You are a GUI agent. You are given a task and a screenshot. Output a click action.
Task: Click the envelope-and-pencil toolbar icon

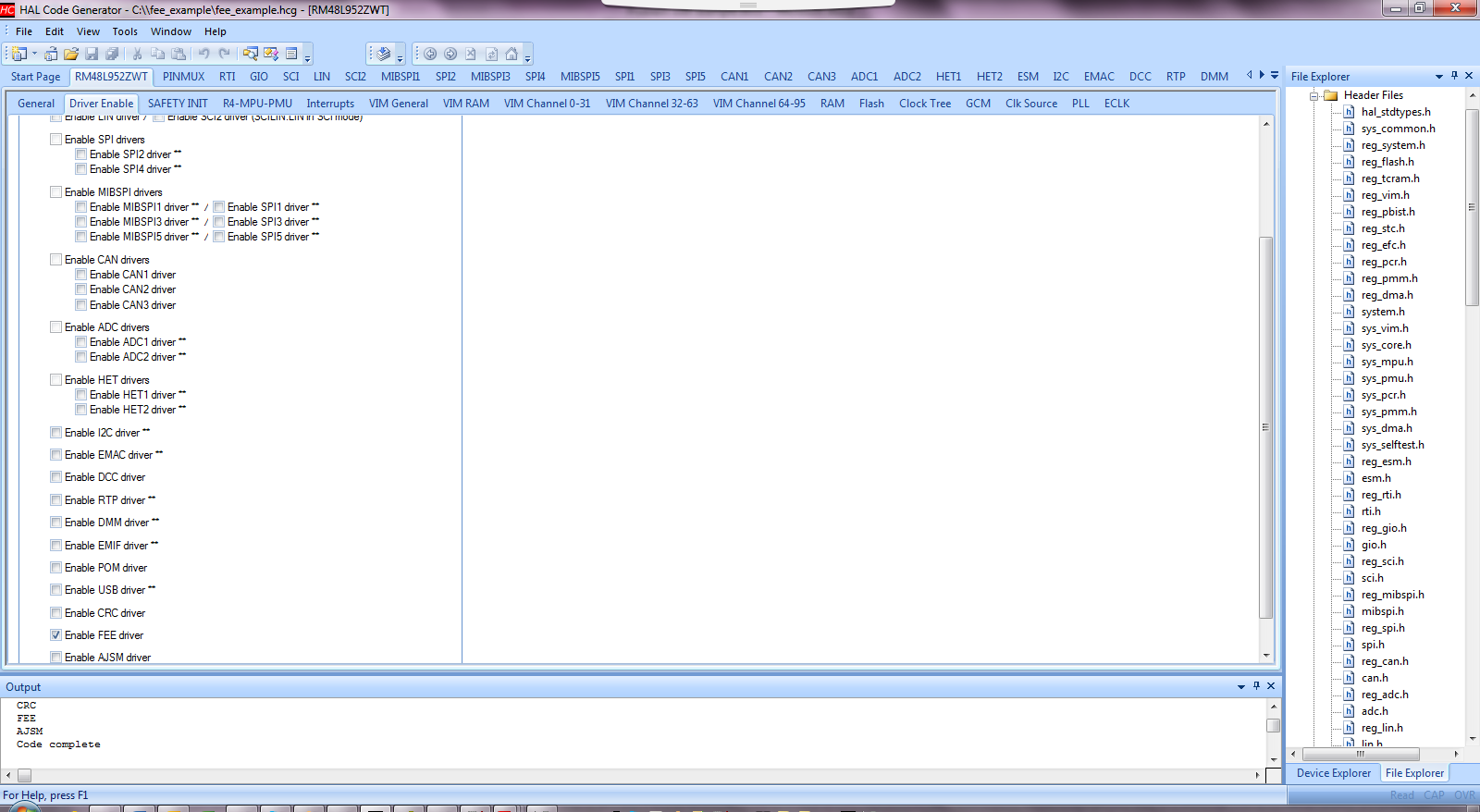(x=271, y=54)
